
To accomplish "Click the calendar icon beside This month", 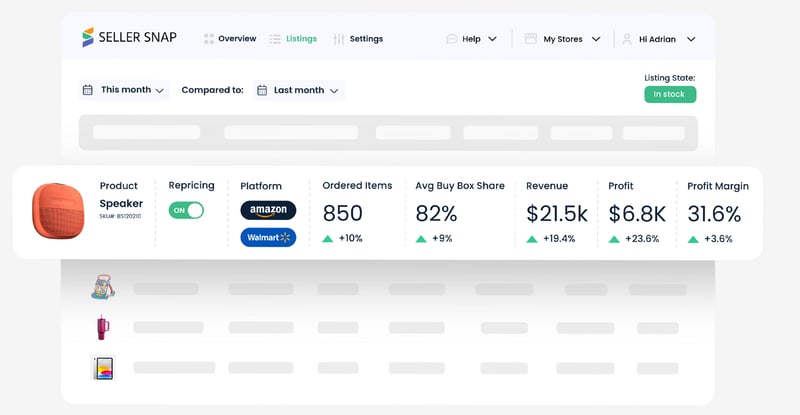I will click(x=88, y=90).
